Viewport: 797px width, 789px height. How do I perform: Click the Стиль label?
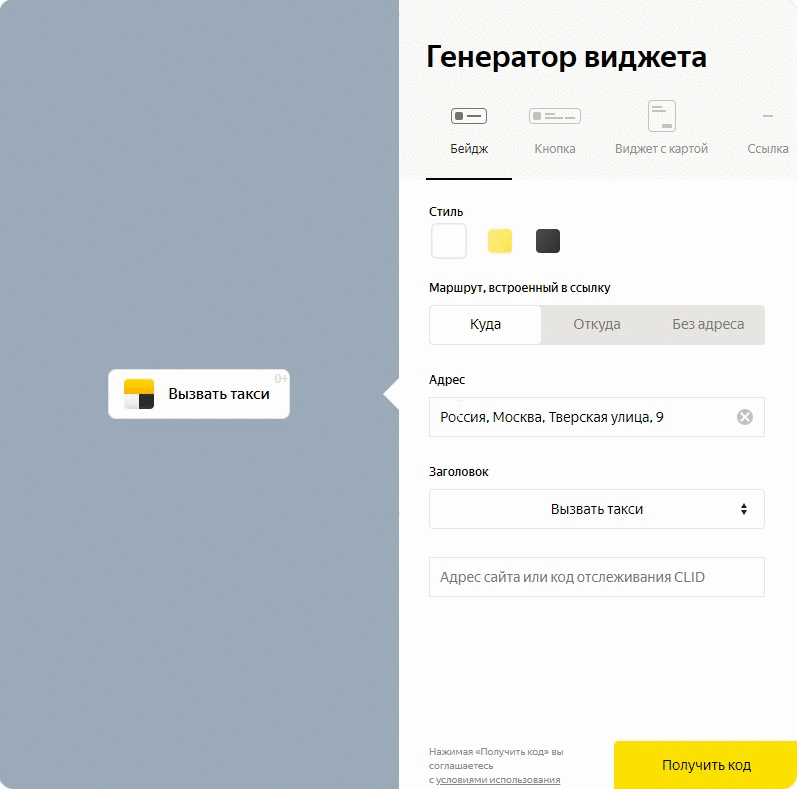pyautogui.click(x=446, y=211)
